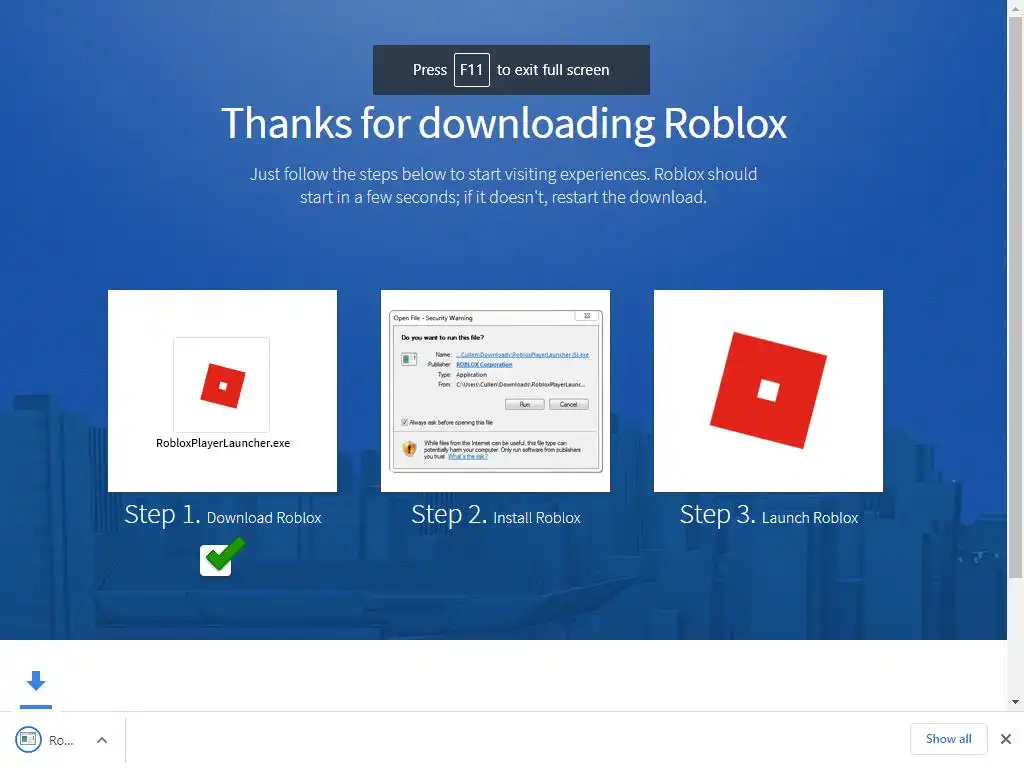Click the 'Thanks for downloading Roblox' heading
This screenshot has width=1024, height=768.
504,123
